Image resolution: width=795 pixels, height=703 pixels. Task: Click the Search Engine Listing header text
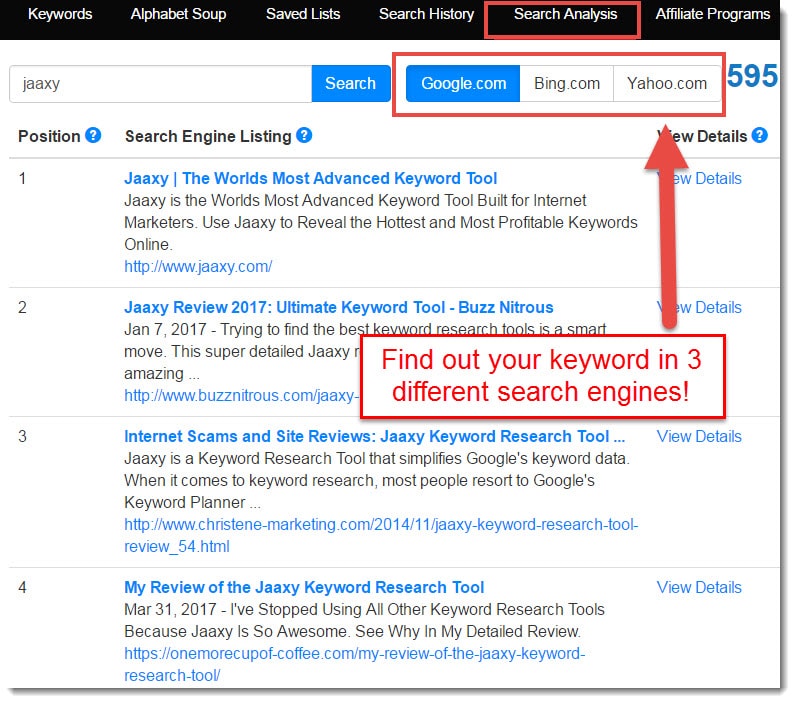click(x=208, y=136)
